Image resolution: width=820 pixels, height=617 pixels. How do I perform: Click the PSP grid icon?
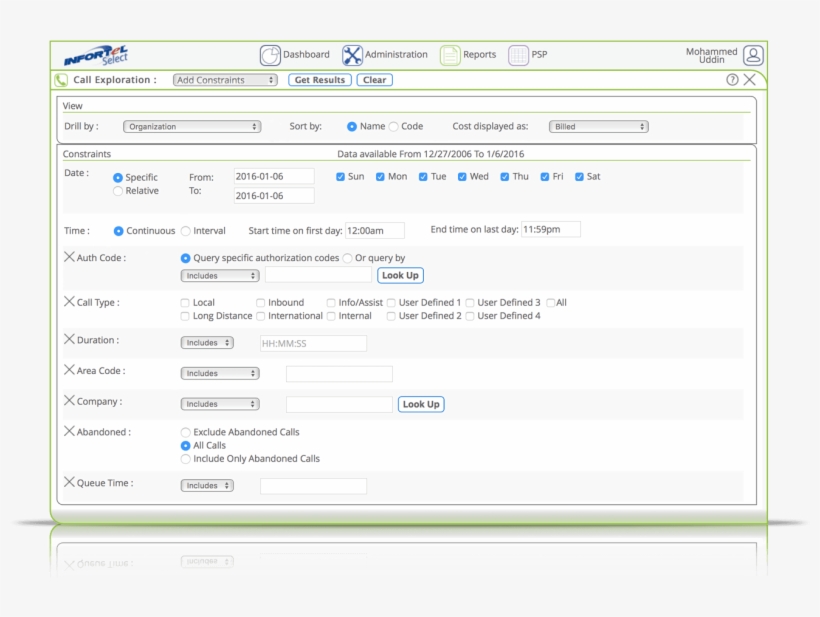[x=519, y=54]
